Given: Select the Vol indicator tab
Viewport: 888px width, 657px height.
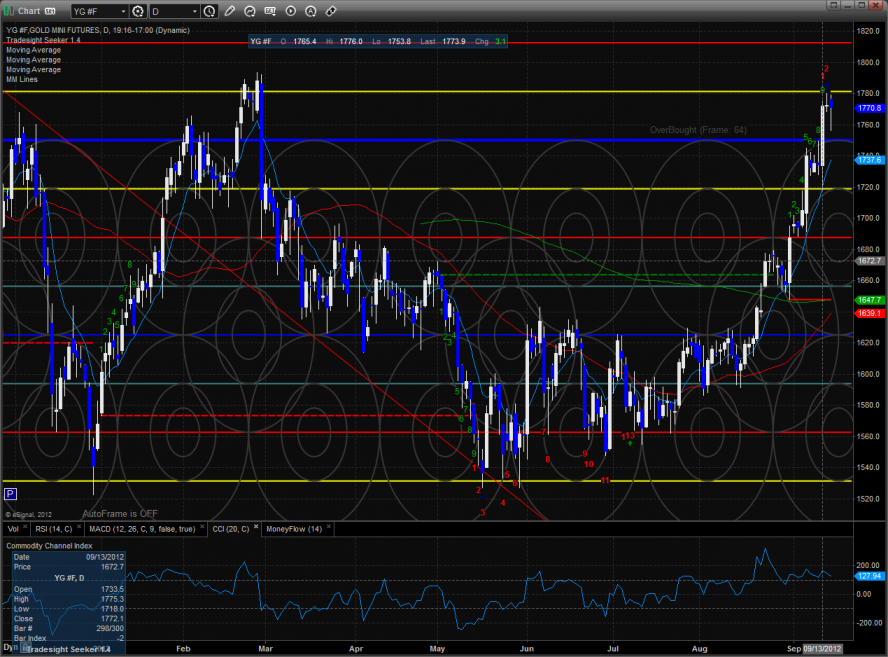Looking at the screenshot, I should (x=13, y=528).
